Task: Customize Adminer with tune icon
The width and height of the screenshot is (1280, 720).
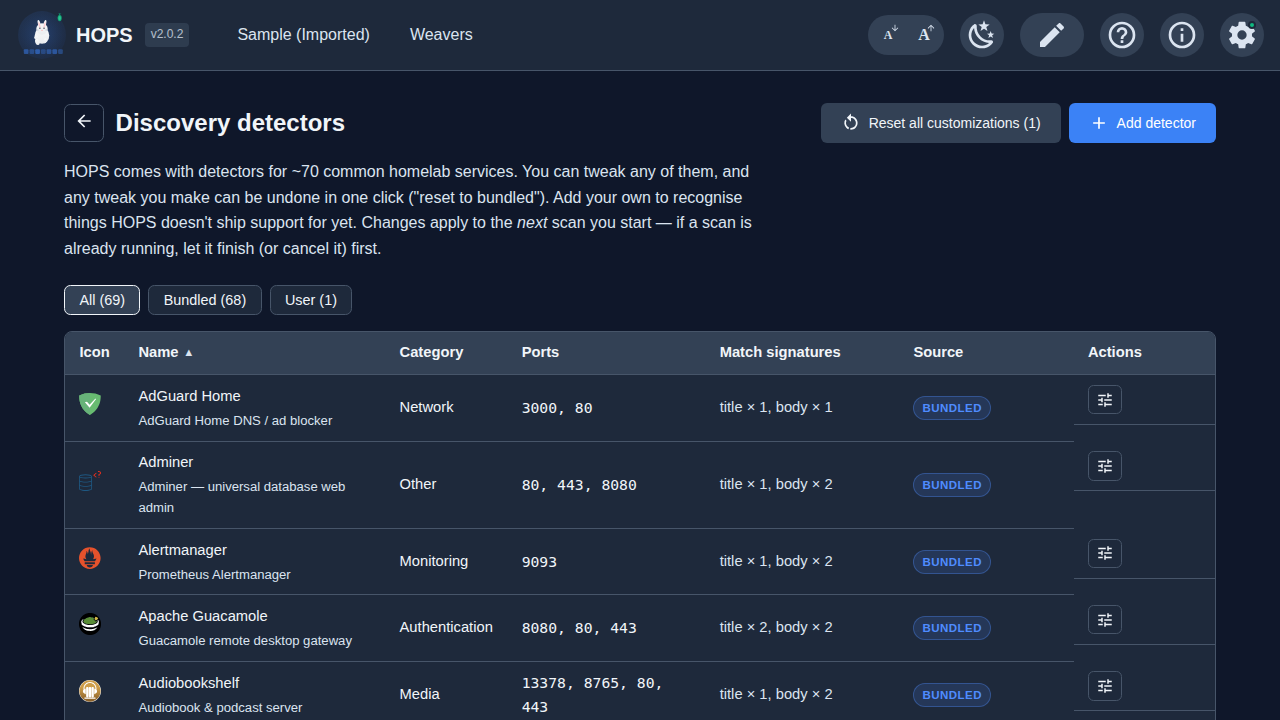Action: pyautogui.click(x=1105, y=466)
